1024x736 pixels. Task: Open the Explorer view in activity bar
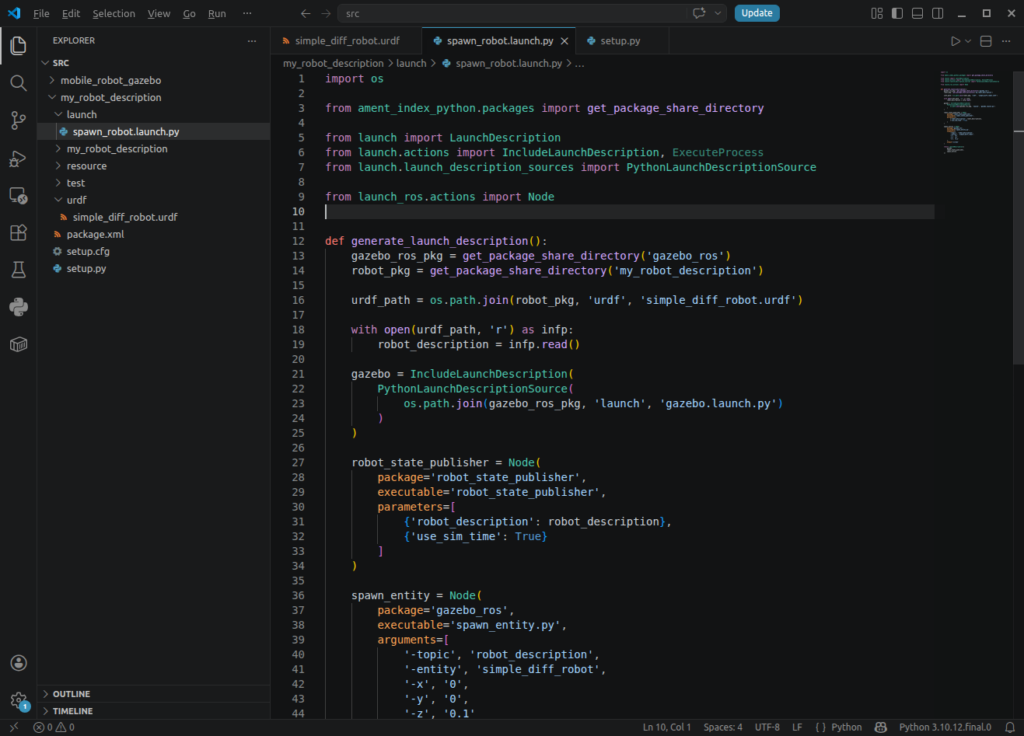(18, 45)
